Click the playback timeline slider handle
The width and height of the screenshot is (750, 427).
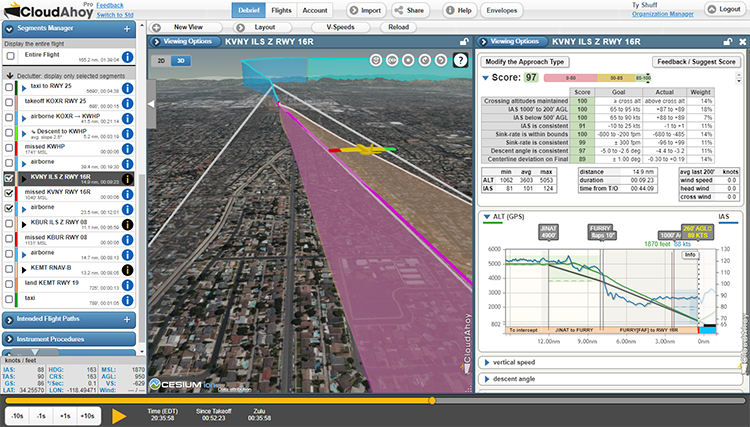[x=432, y=401]
